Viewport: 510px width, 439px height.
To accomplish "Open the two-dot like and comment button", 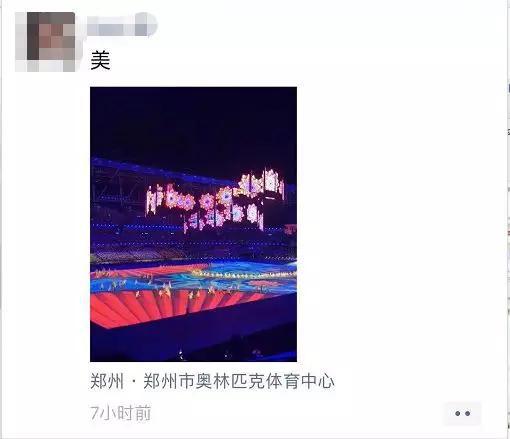I will [x=462, y=413].
